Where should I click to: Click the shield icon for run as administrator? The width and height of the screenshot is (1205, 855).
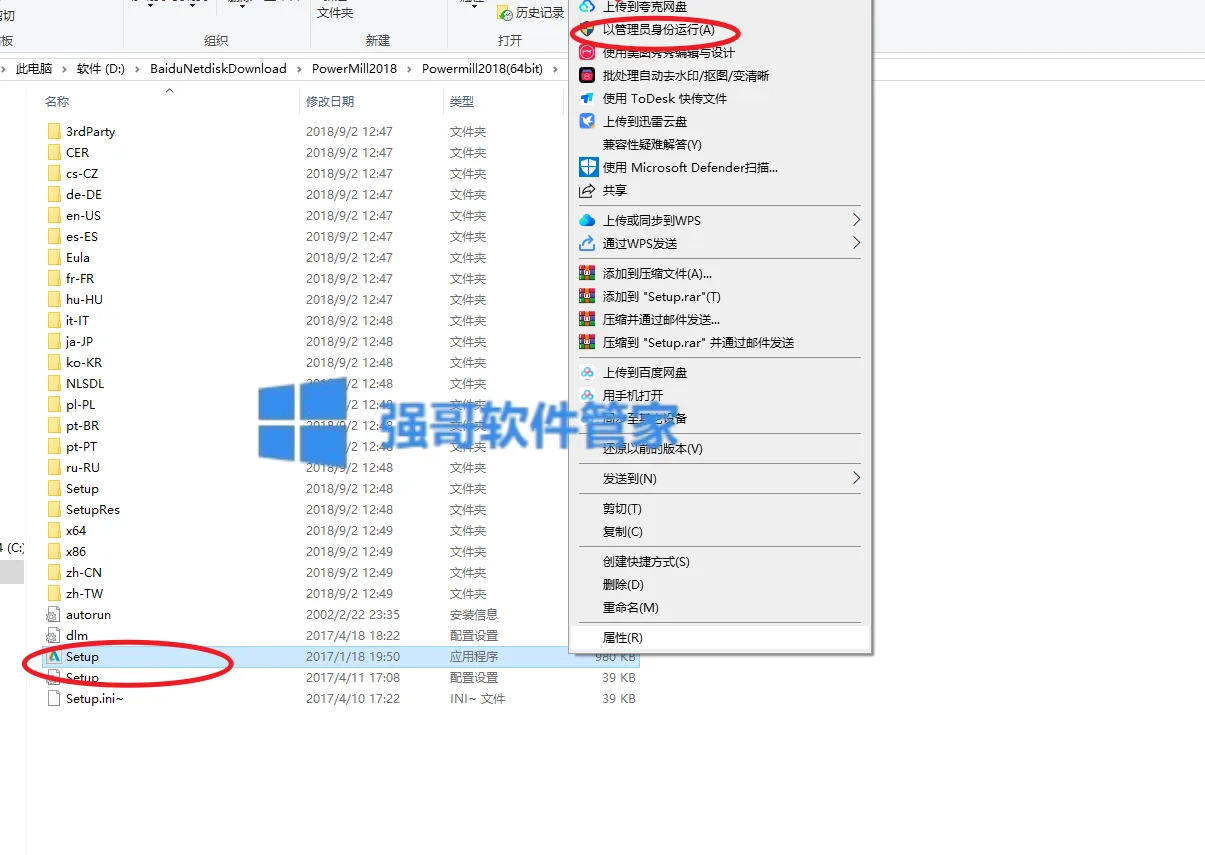coord(587,30)
